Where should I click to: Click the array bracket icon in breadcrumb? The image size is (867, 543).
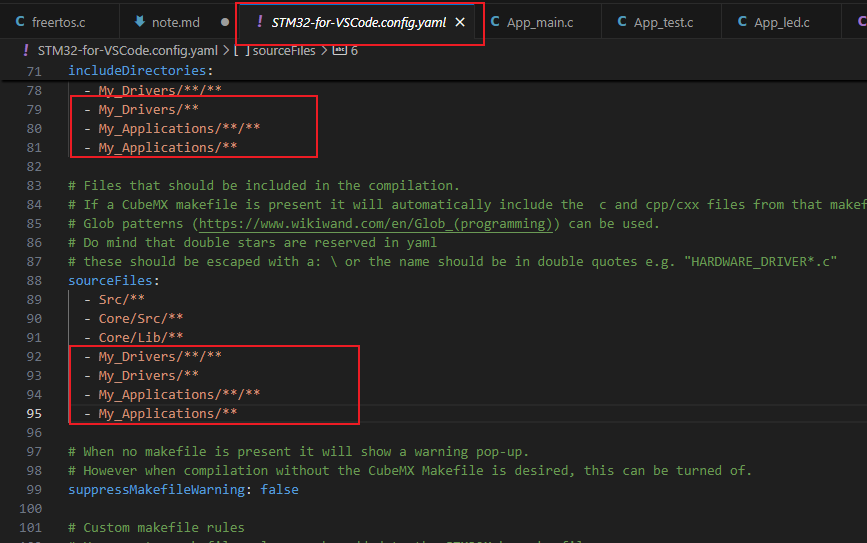[x=242, y=50]
